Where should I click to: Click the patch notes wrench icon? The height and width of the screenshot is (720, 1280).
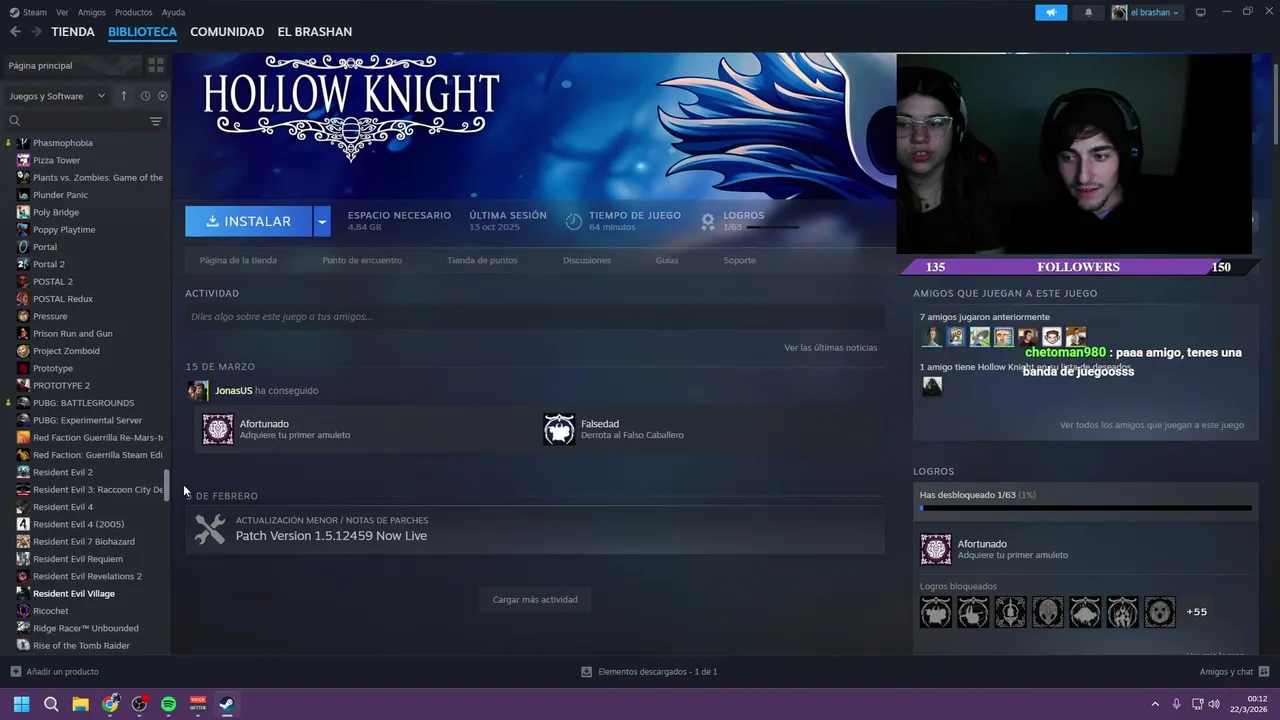[x=210, y=528]
